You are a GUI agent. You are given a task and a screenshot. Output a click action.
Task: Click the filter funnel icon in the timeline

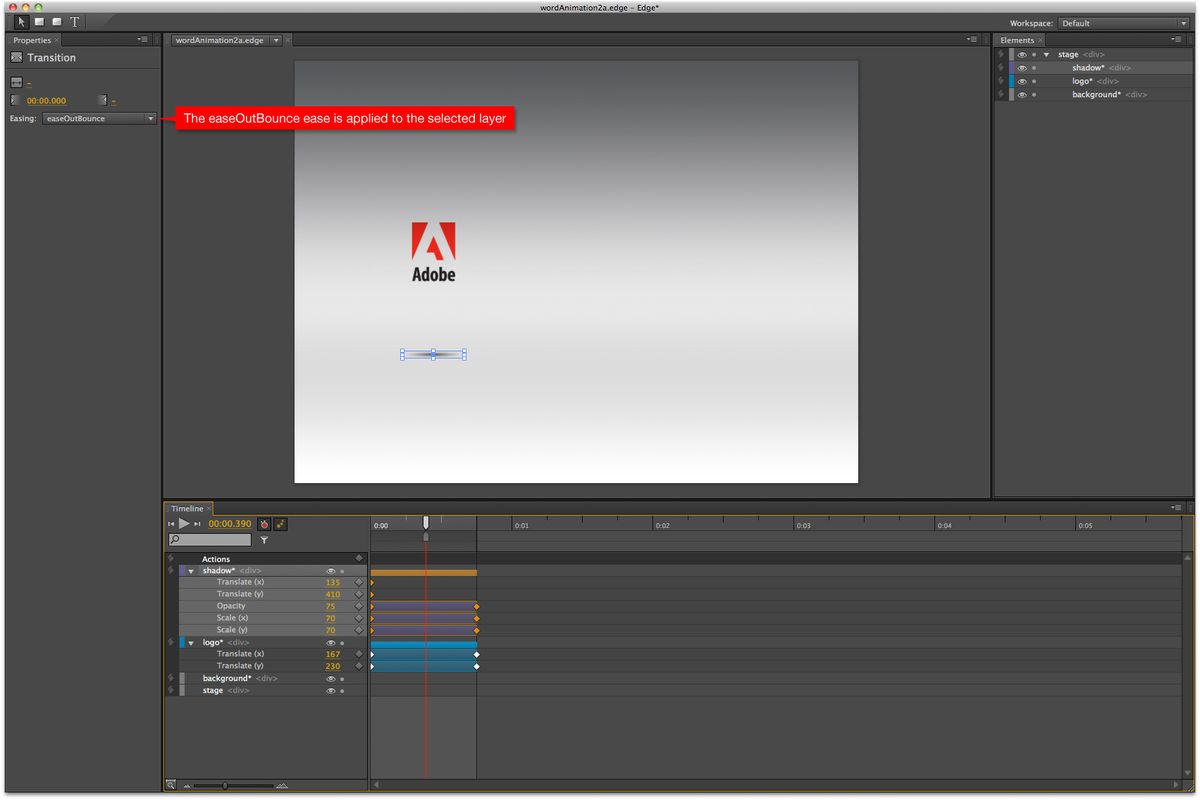(266, 540)
